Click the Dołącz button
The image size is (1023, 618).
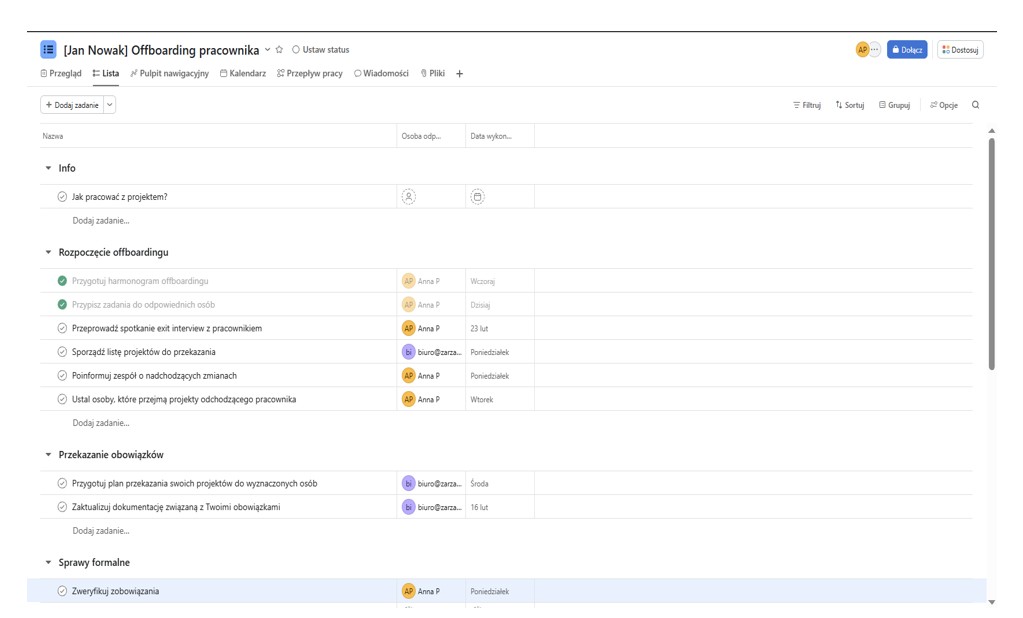click(907, 50)
